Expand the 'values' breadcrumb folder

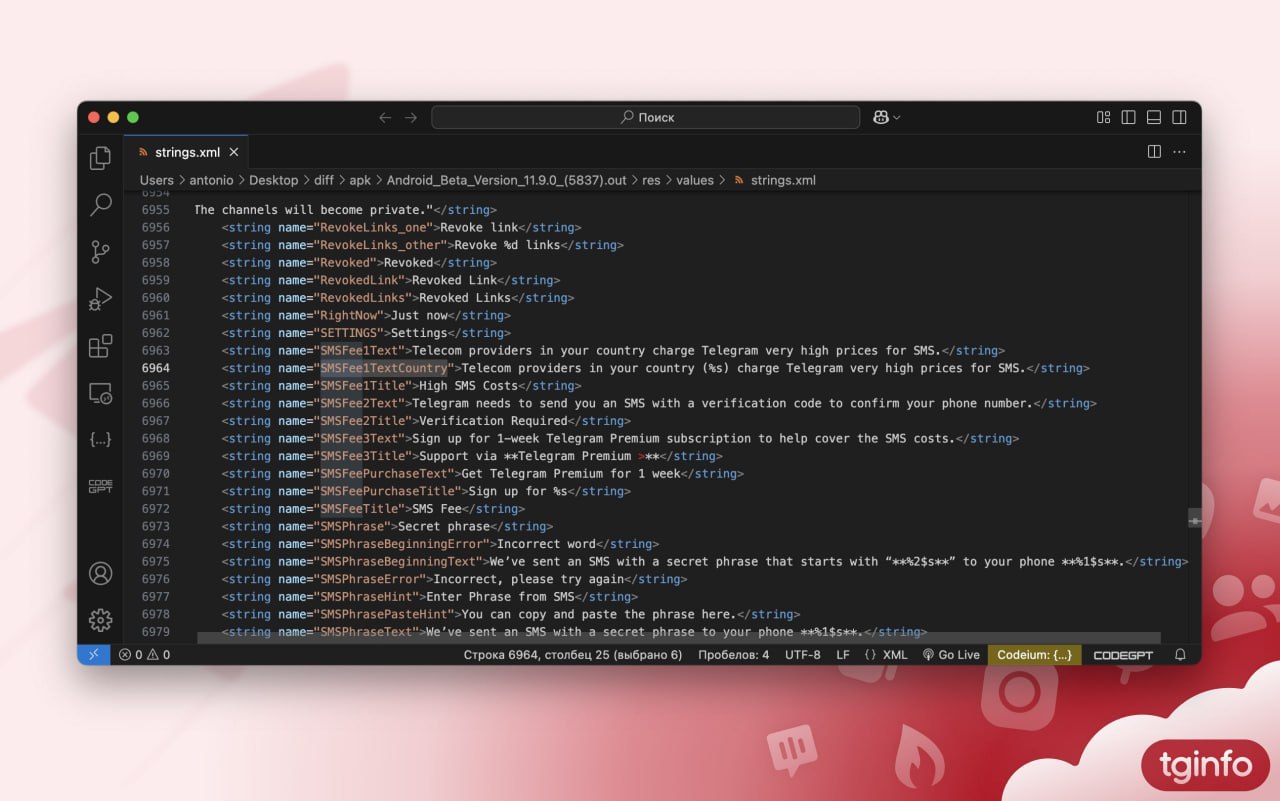694,180
